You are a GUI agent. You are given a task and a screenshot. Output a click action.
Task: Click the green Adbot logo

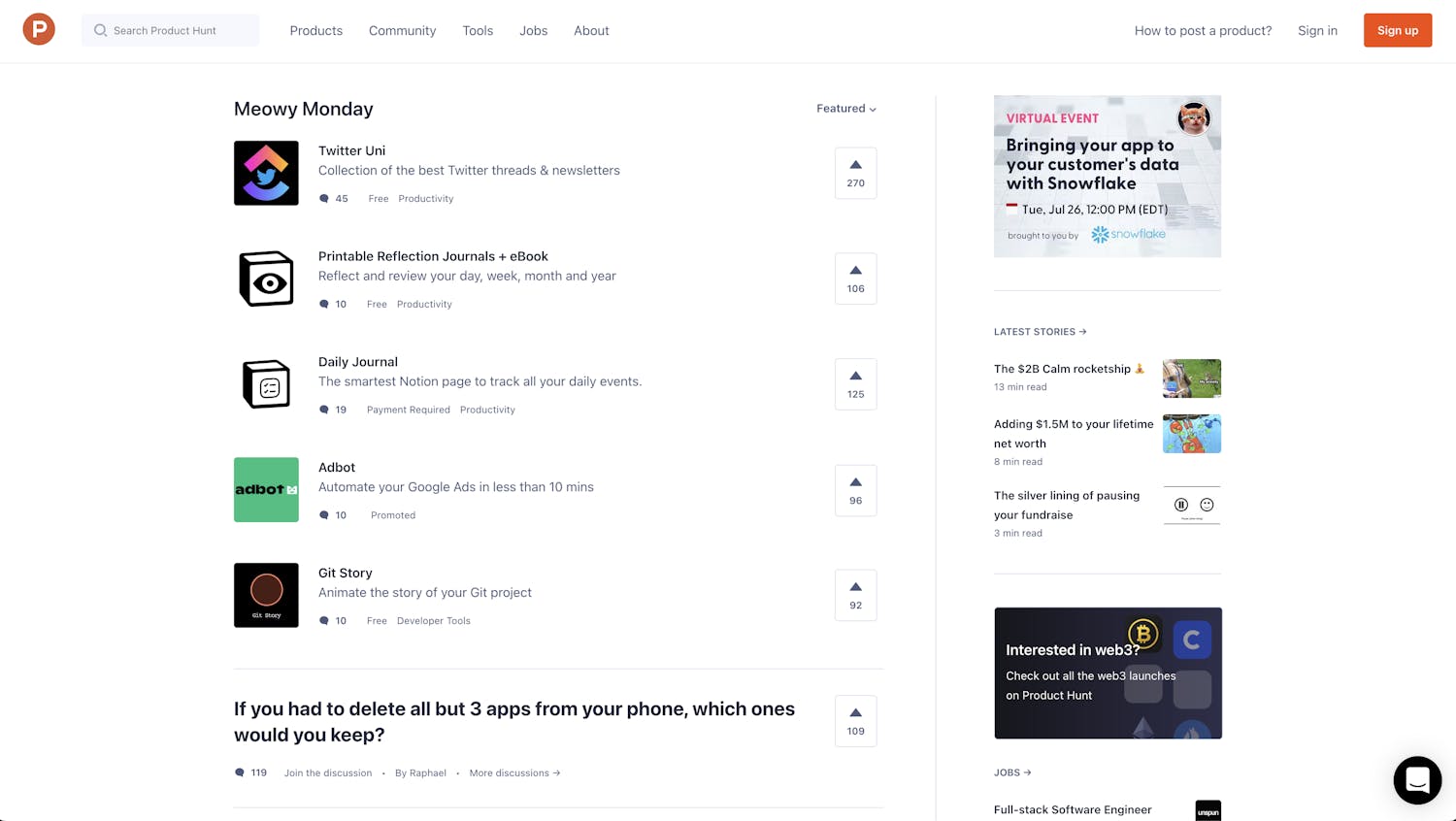tap(266, 490)
